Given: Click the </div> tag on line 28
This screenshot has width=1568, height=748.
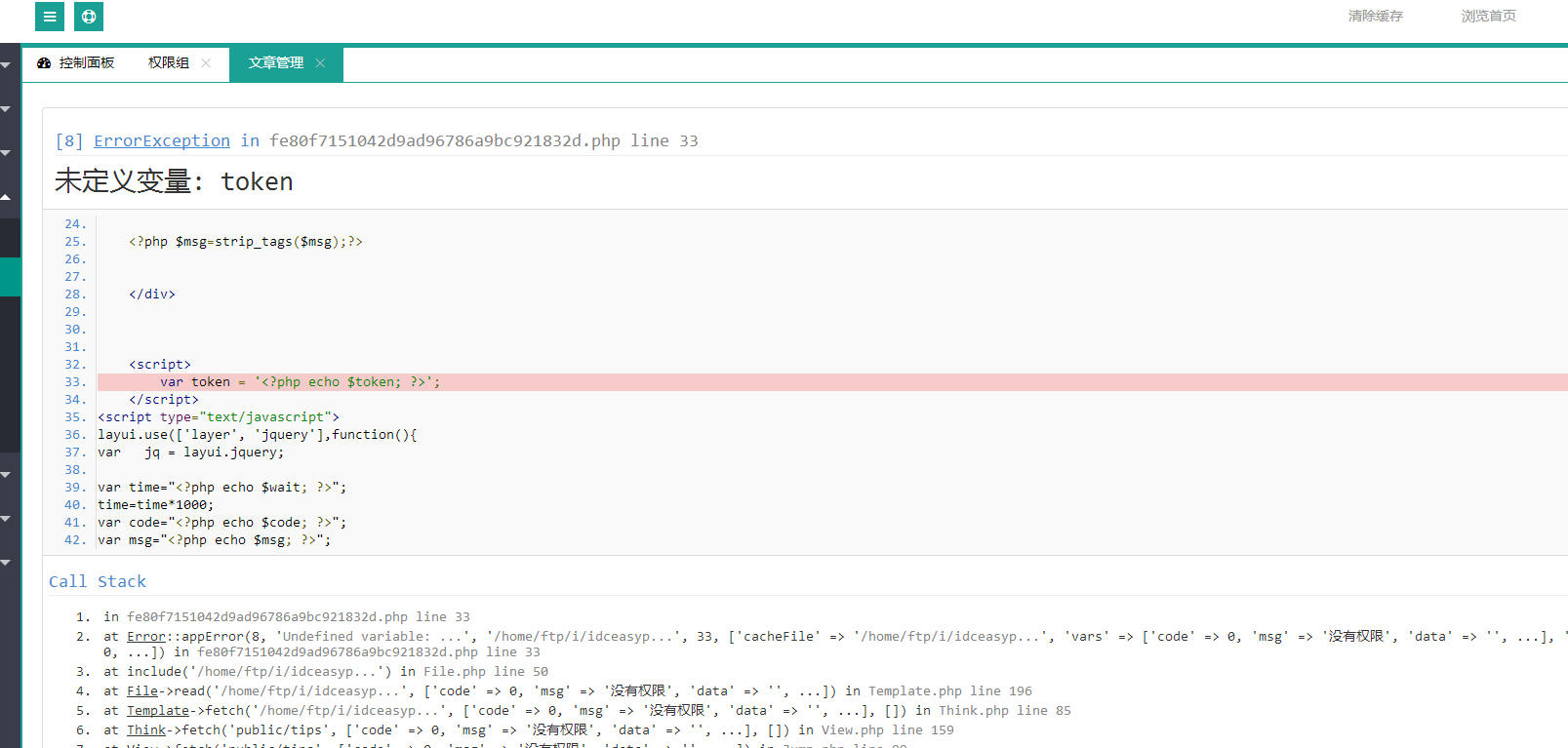Looking at the screenshot, I should pos(152,295).
